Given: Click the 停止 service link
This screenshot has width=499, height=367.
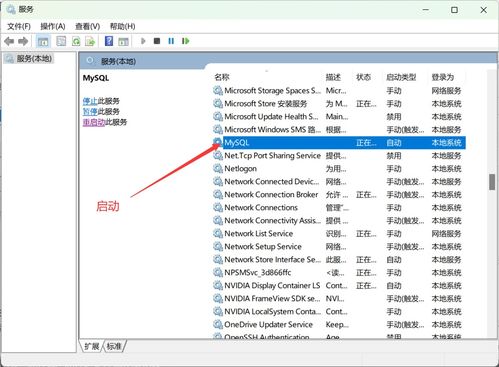Looking at the screenshot, I should click(90, 101).
